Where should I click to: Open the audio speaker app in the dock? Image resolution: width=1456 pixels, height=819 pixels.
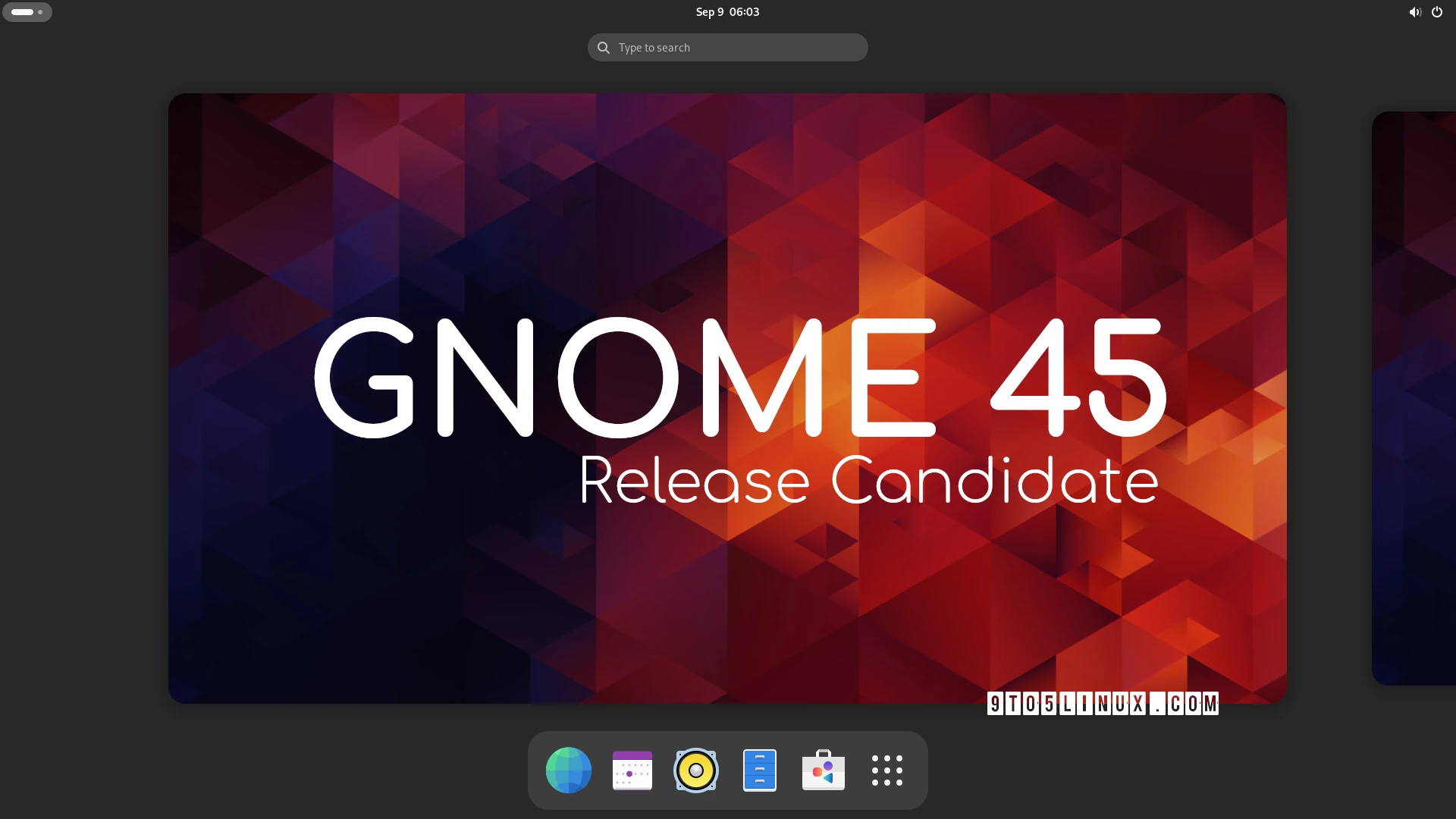tap(696, 770)
